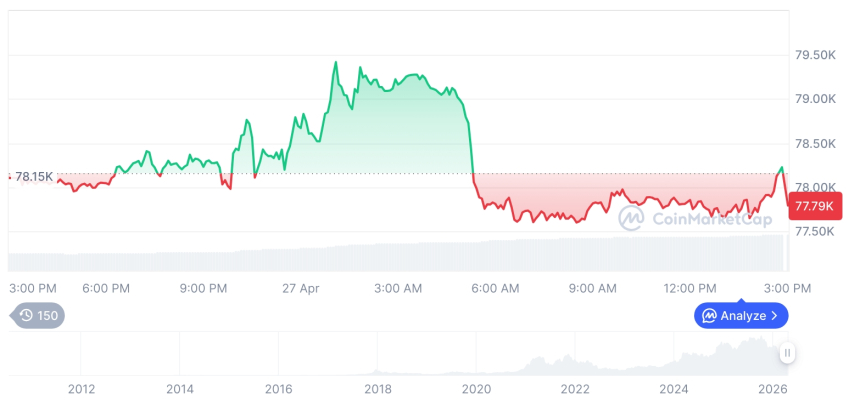Select 2012 on the year navigator
This screenshot has width=860, height=401.
[82, 389]
